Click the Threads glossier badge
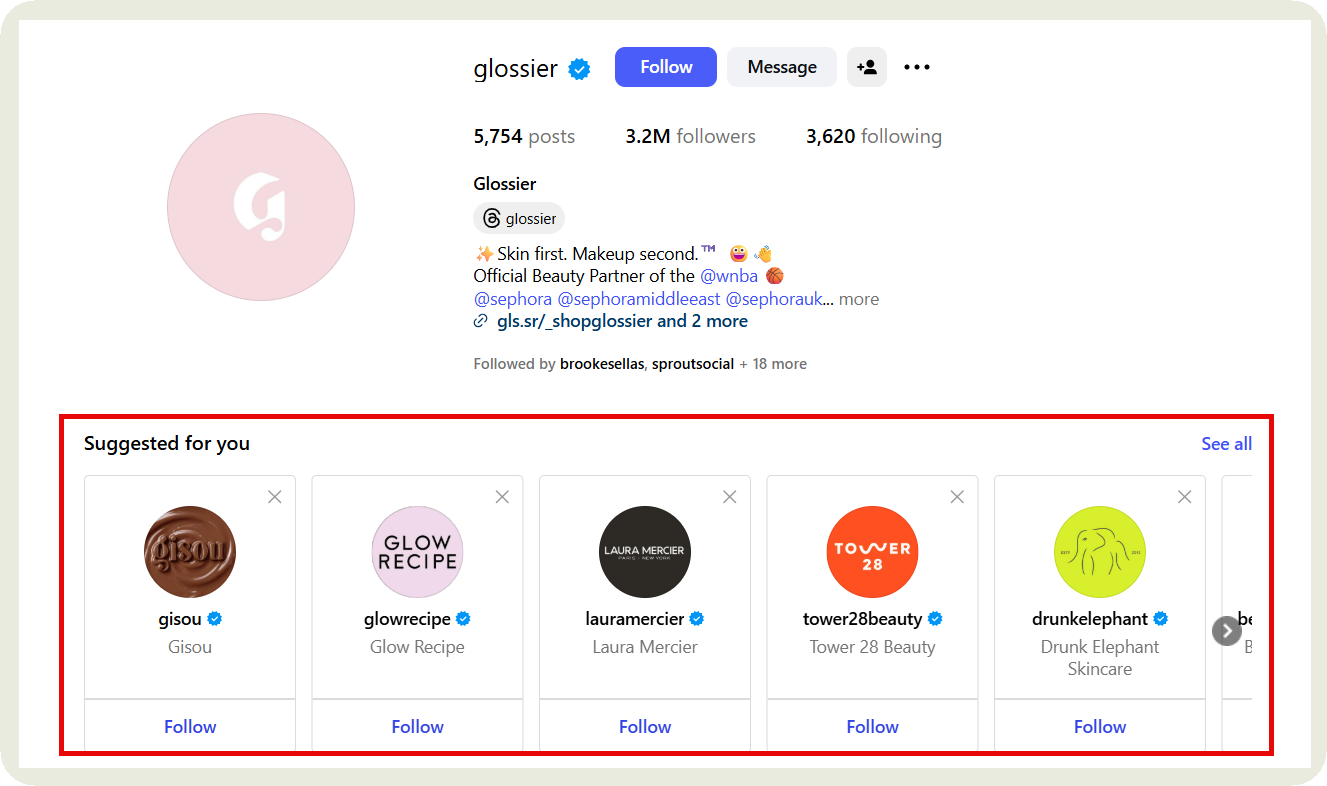This screenshot has height=786, width=1327. point(519,218)
